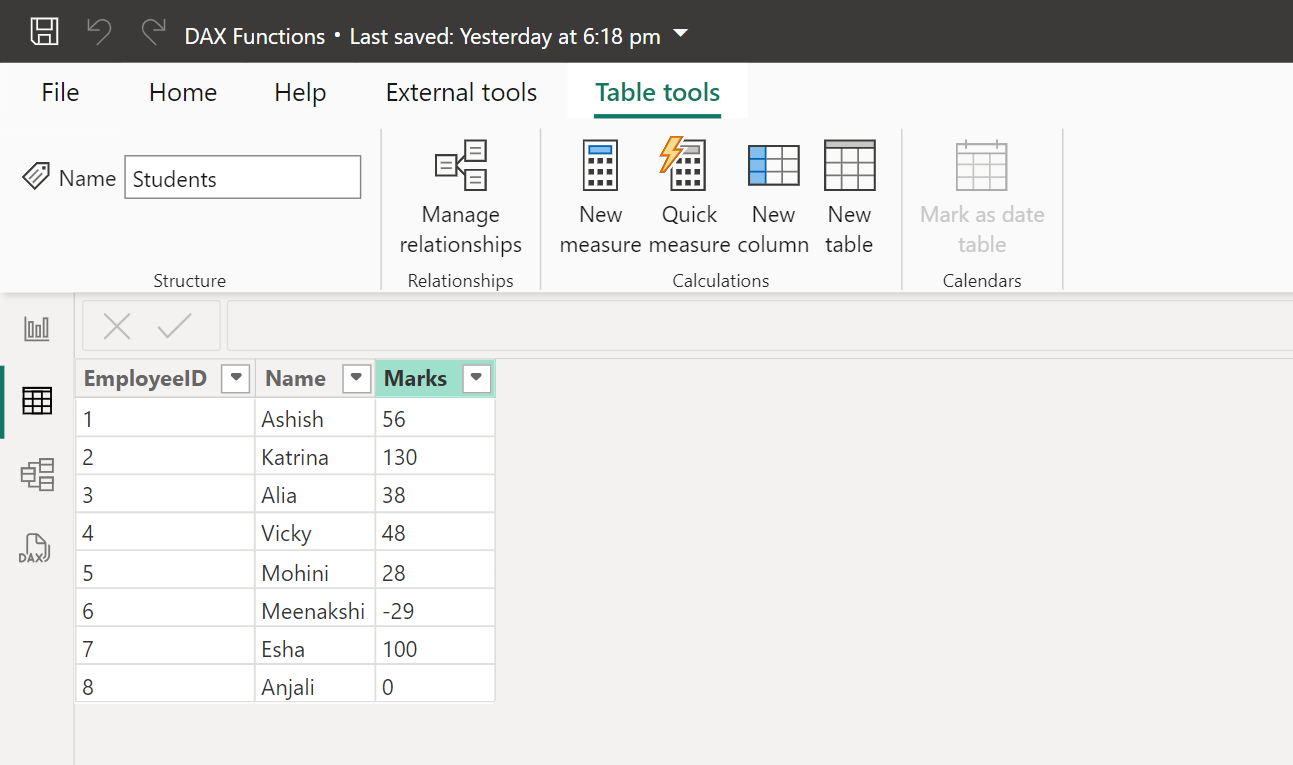Open the External tools tab
1293x765 pixels.
pyautogui.click(x=461, y=92)
